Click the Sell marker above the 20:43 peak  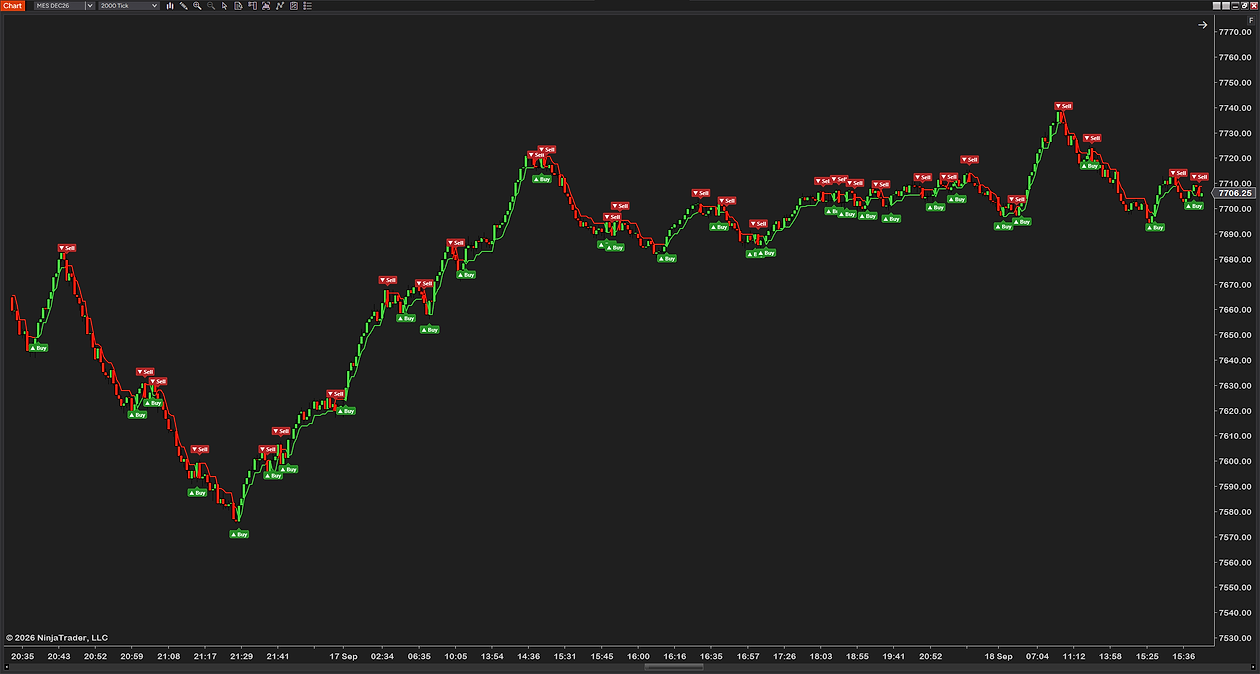click(67, 248)
